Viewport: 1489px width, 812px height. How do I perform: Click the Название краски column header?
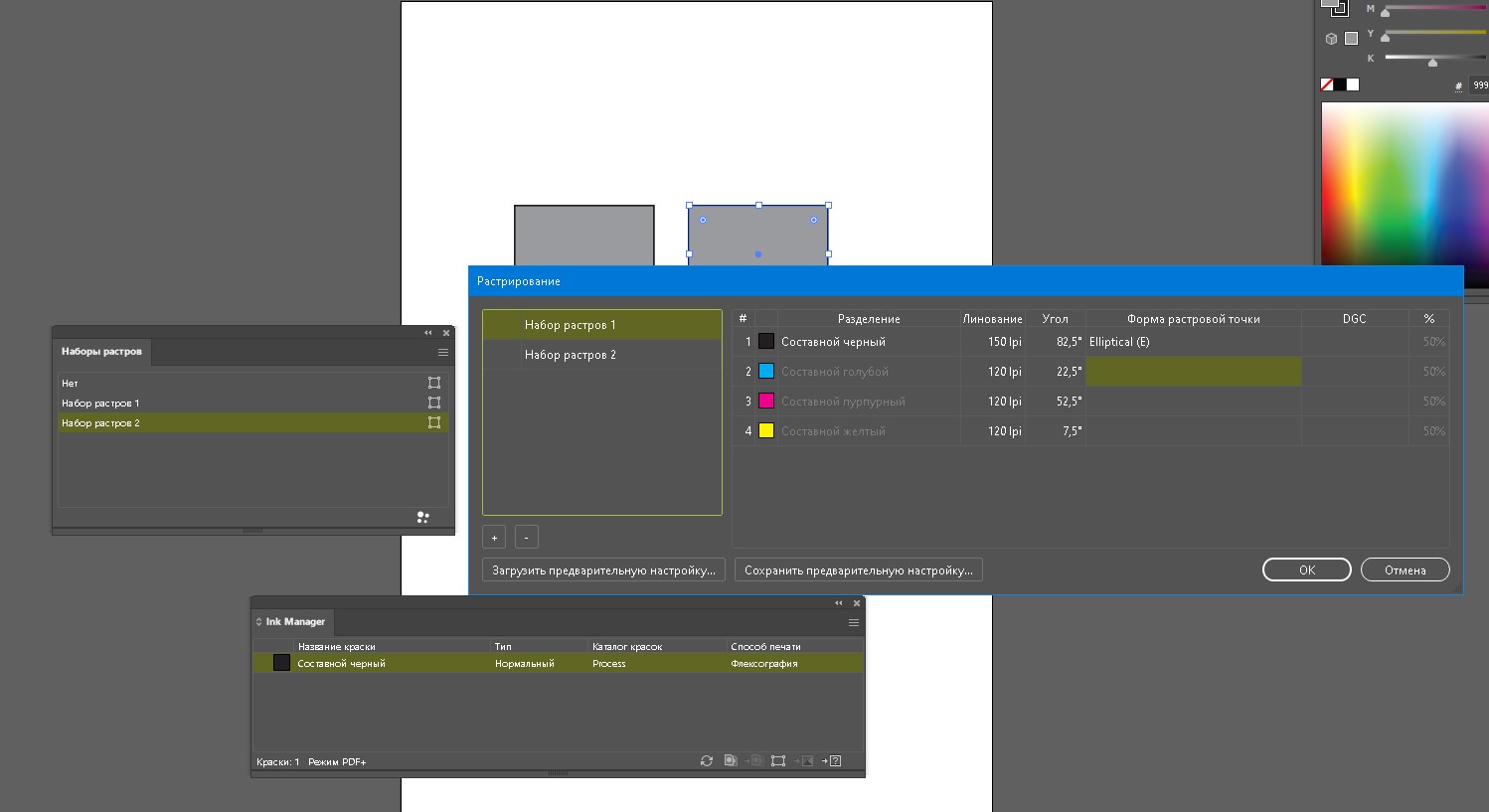[x=337, y=647]
